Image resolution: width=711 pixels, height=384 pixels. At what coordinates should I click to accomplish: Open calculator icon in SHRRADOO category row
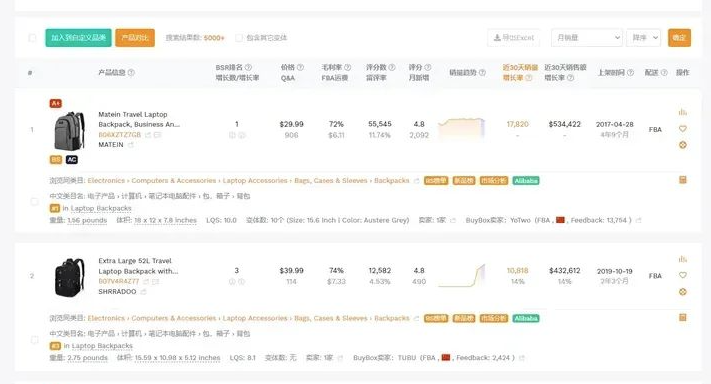coord(682,317)
